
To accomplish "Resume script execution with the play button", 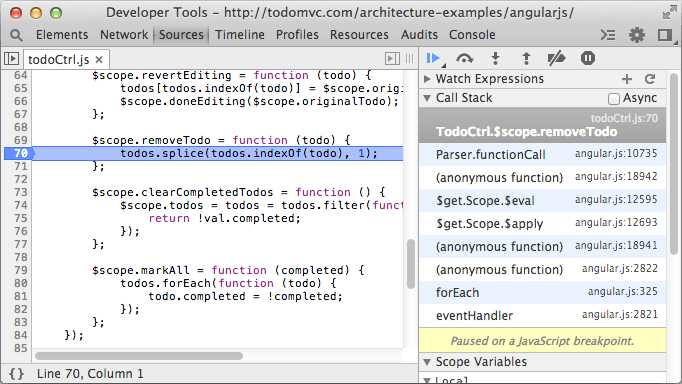I will point(433,58).
